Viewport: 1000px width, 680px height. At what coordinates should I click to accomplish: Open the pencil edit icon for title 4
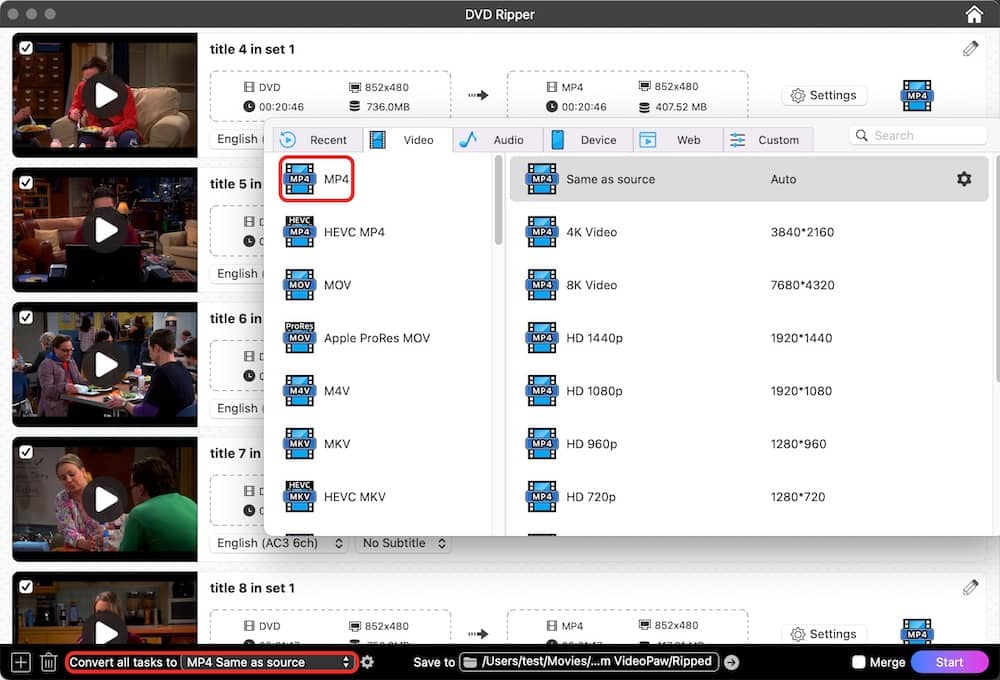[x=970, y=48]
